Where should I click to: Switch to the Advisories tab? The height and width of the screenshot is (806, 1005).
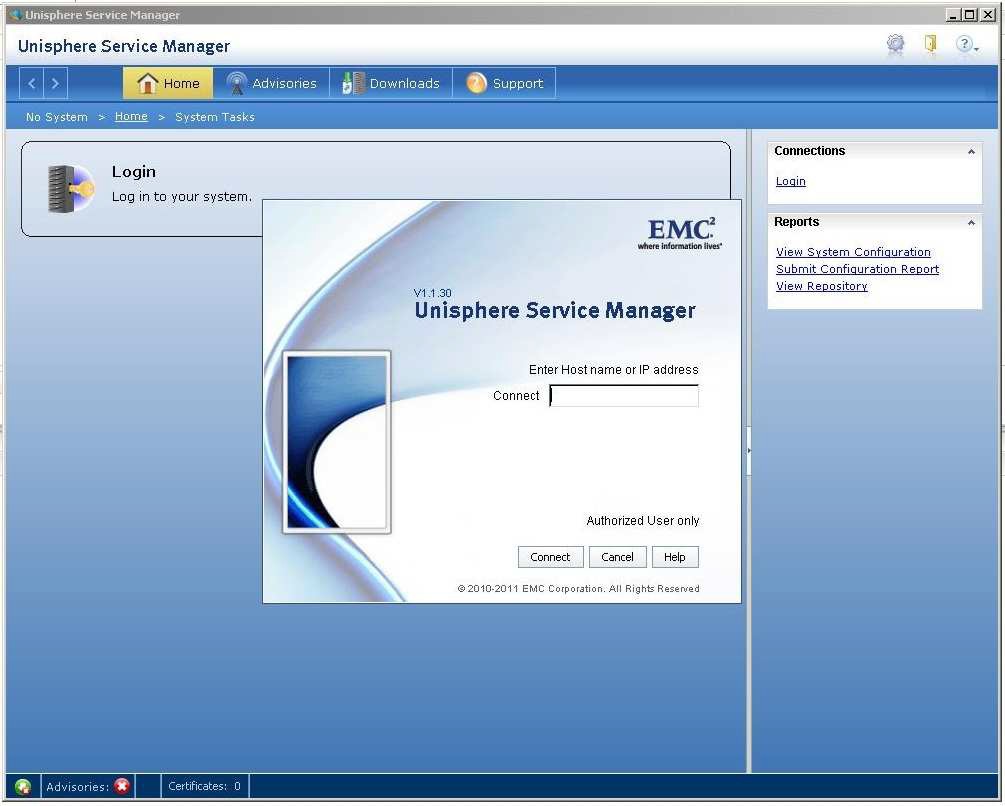tap(271, 83)
